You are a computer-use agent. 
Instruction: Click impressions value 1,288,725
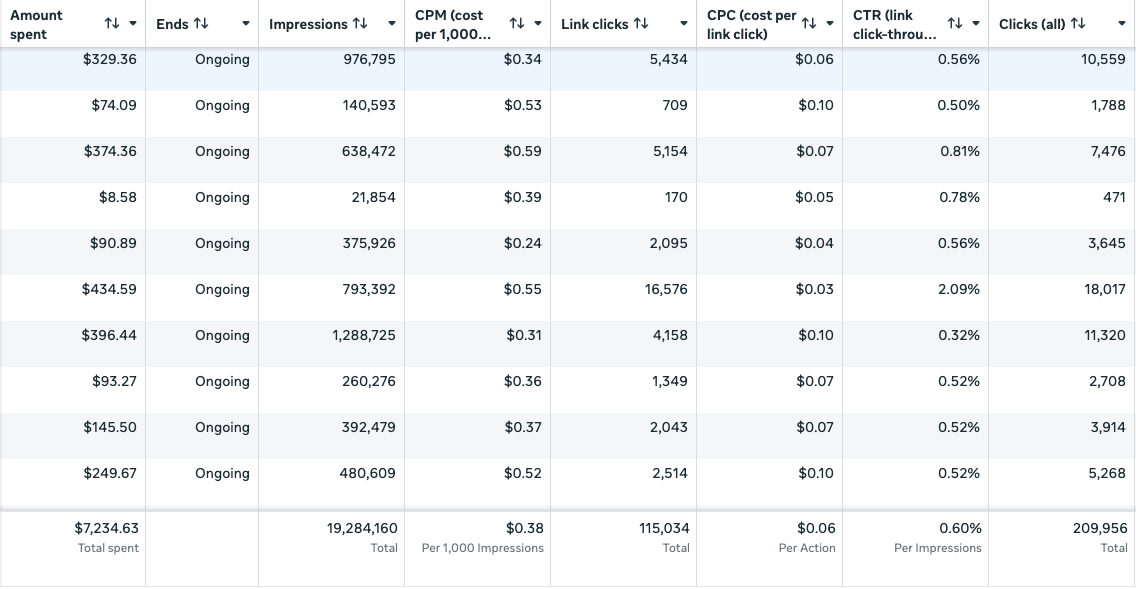[364, 335]
